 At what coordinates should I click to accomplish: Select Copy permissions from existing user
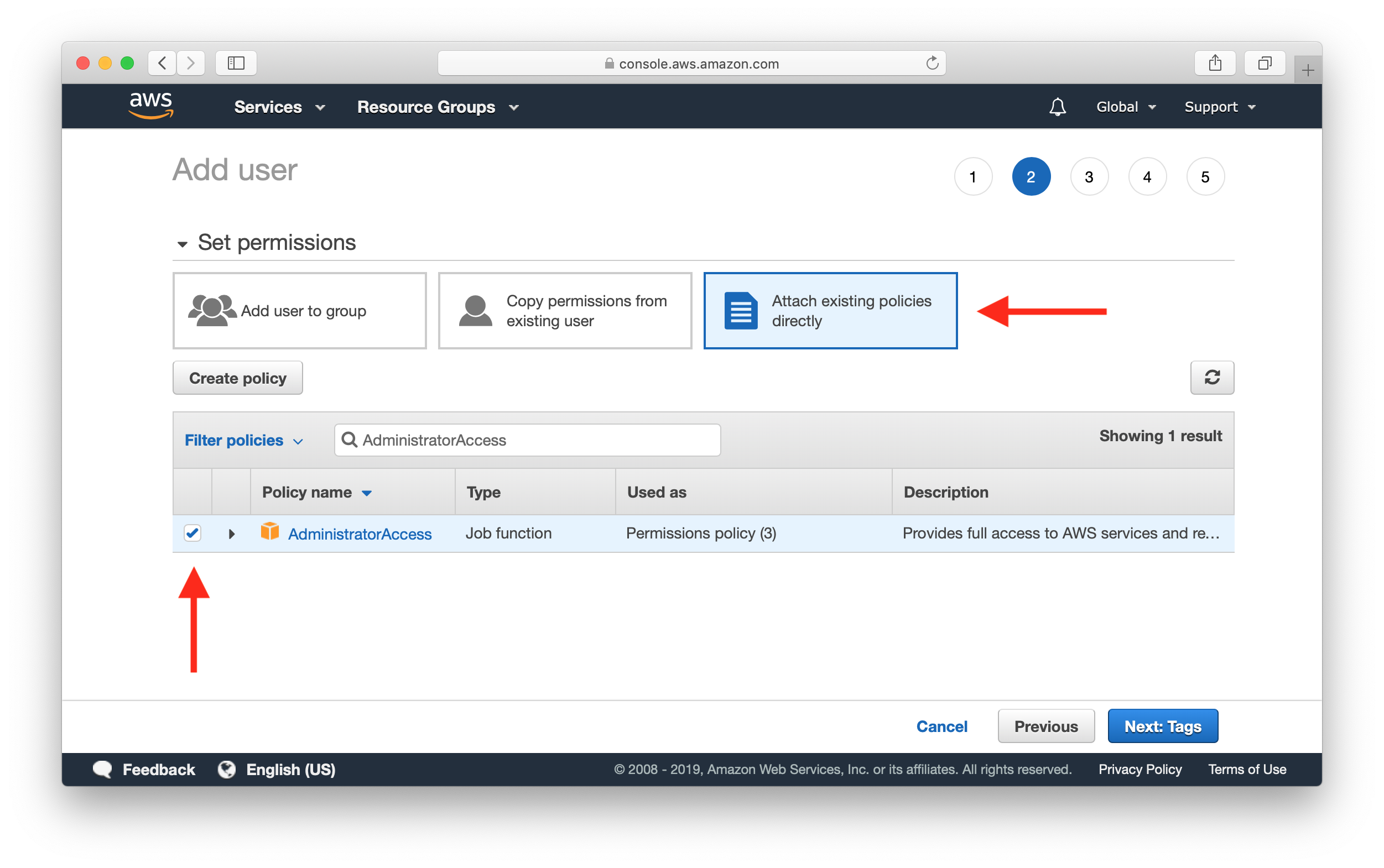(565, 311)
